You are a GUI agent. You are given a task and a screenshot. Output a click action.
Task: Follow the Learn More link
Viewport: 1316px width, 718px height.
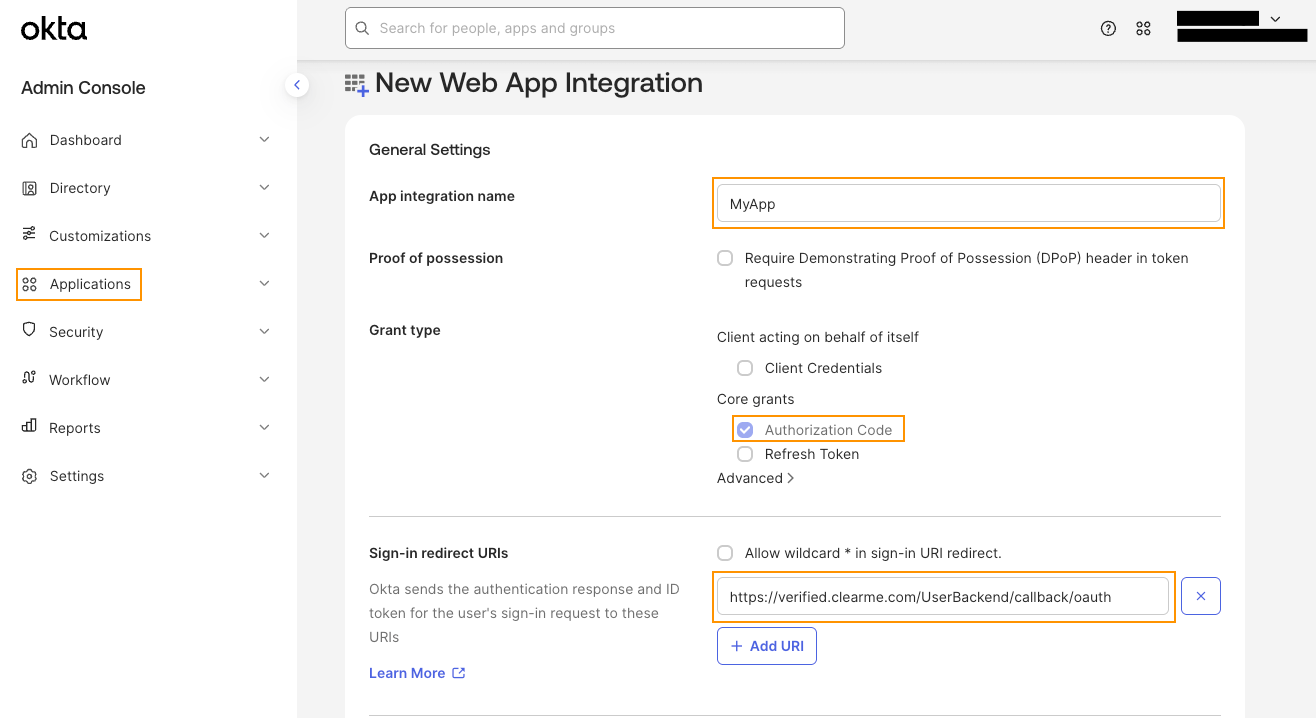click(x=407, y=673)
